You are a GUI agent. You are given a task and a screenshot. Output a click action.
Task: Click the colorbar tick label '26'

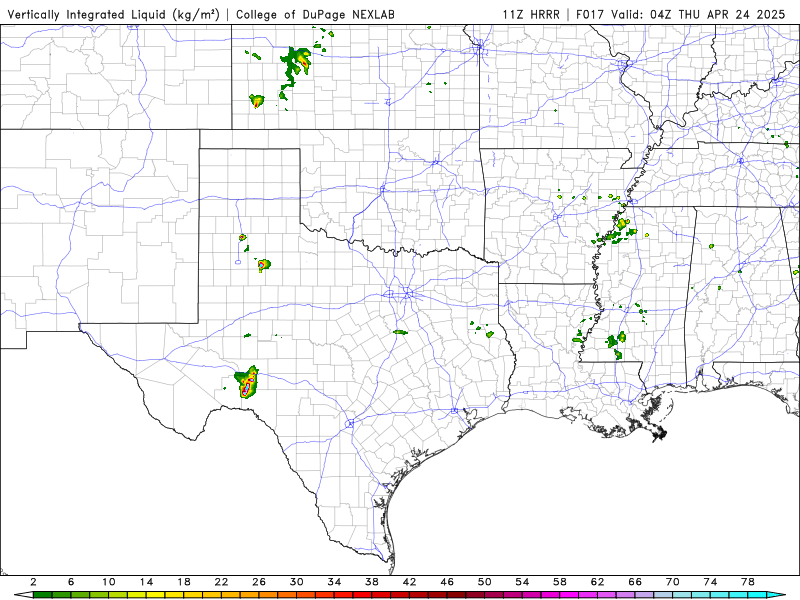point(259,582)
